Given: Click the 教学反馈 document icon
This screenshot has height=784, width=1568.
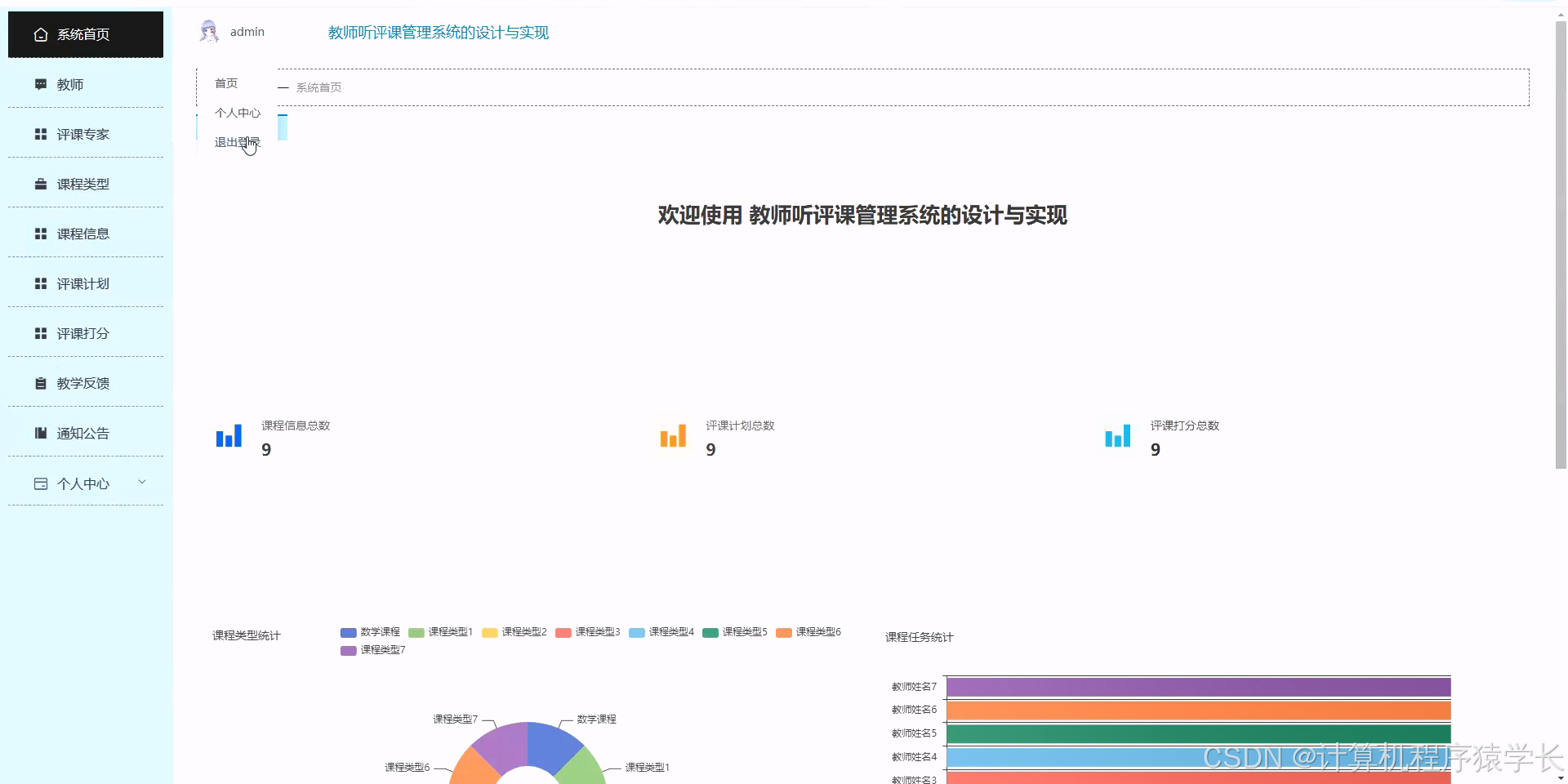Looking at the screenshot, I should 41,383.
